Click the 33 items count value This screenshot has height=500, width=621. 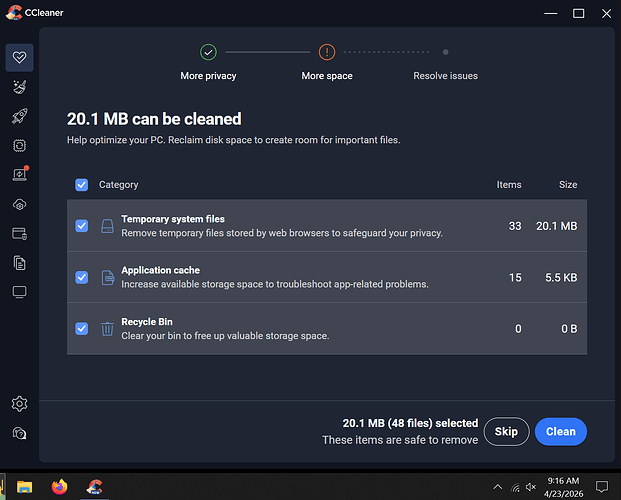pyautogui.click(x=515, y=226)
